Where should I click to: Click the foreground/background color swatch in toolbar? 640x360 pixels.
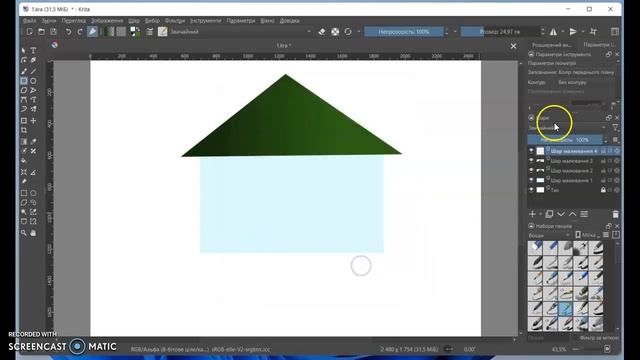tap(135, 32)
